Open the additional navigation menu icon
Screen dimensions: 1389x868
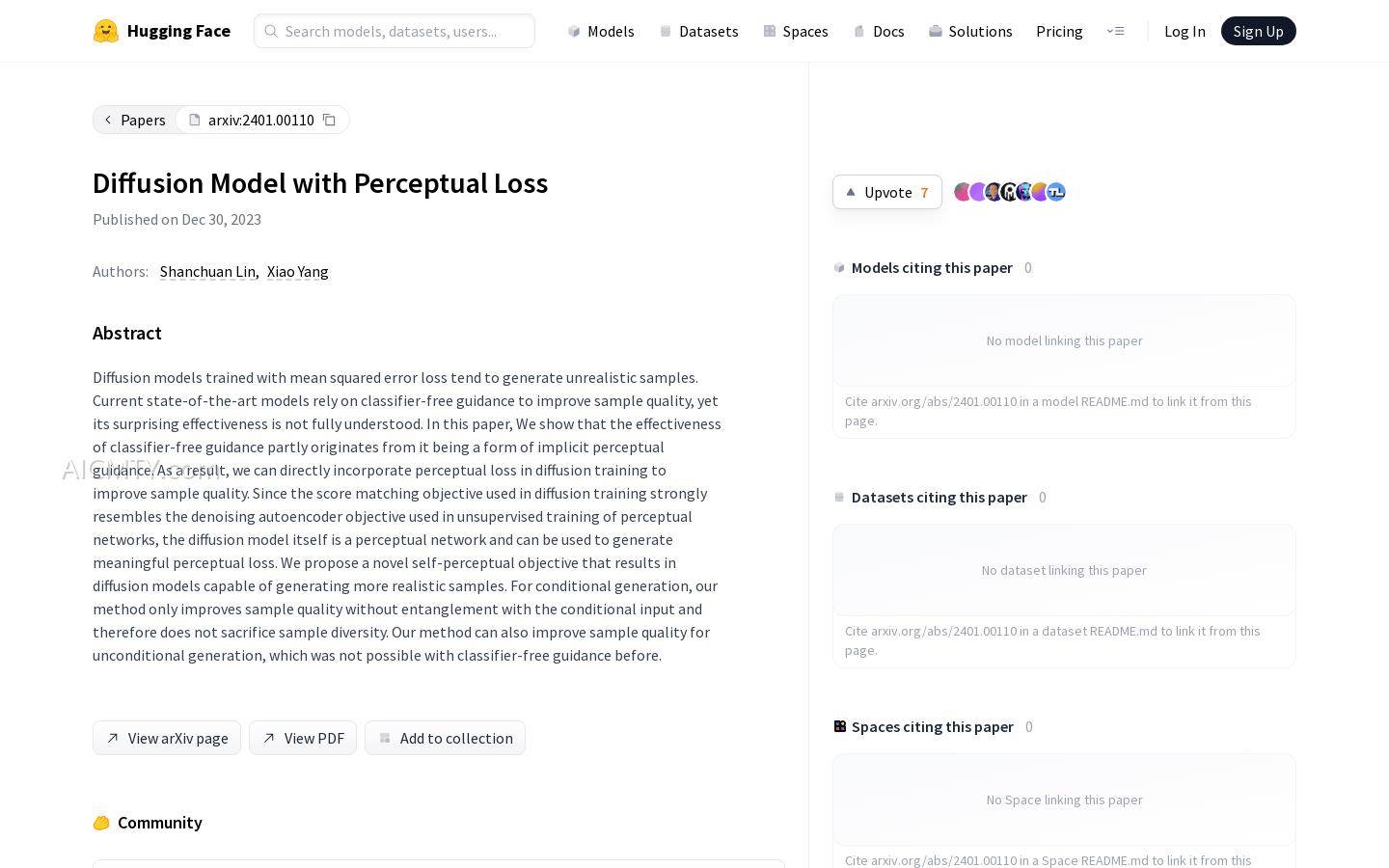1116,31
